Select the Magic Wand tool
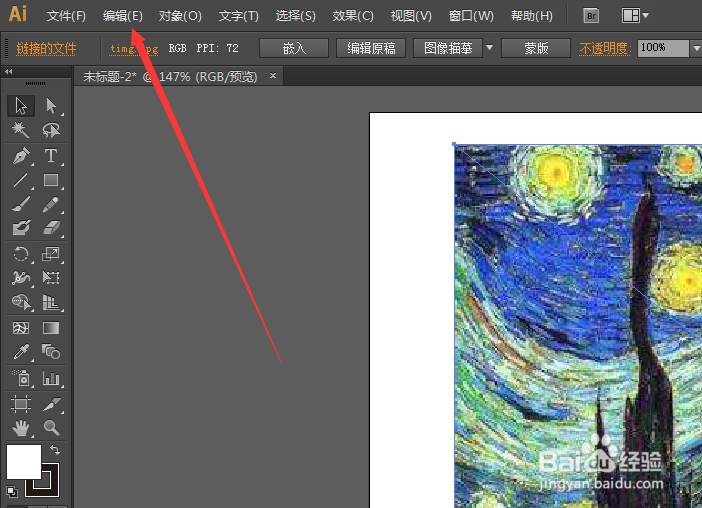The width and height of the screenshot is (702, 508). click(x=21, y=130)
